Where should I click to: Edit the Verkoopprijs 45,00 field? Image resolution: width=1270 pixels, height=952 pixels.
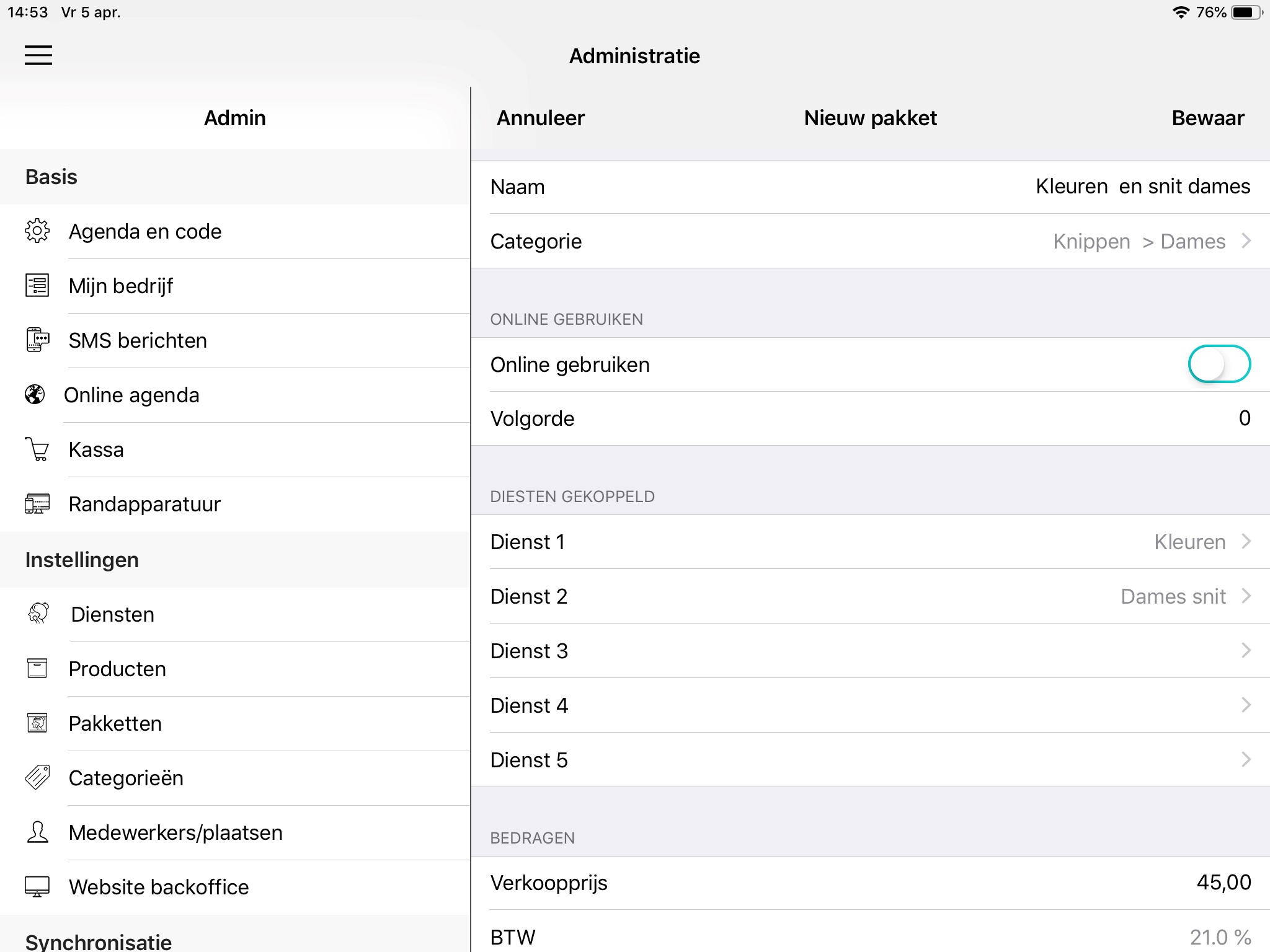pos(1223,883)
